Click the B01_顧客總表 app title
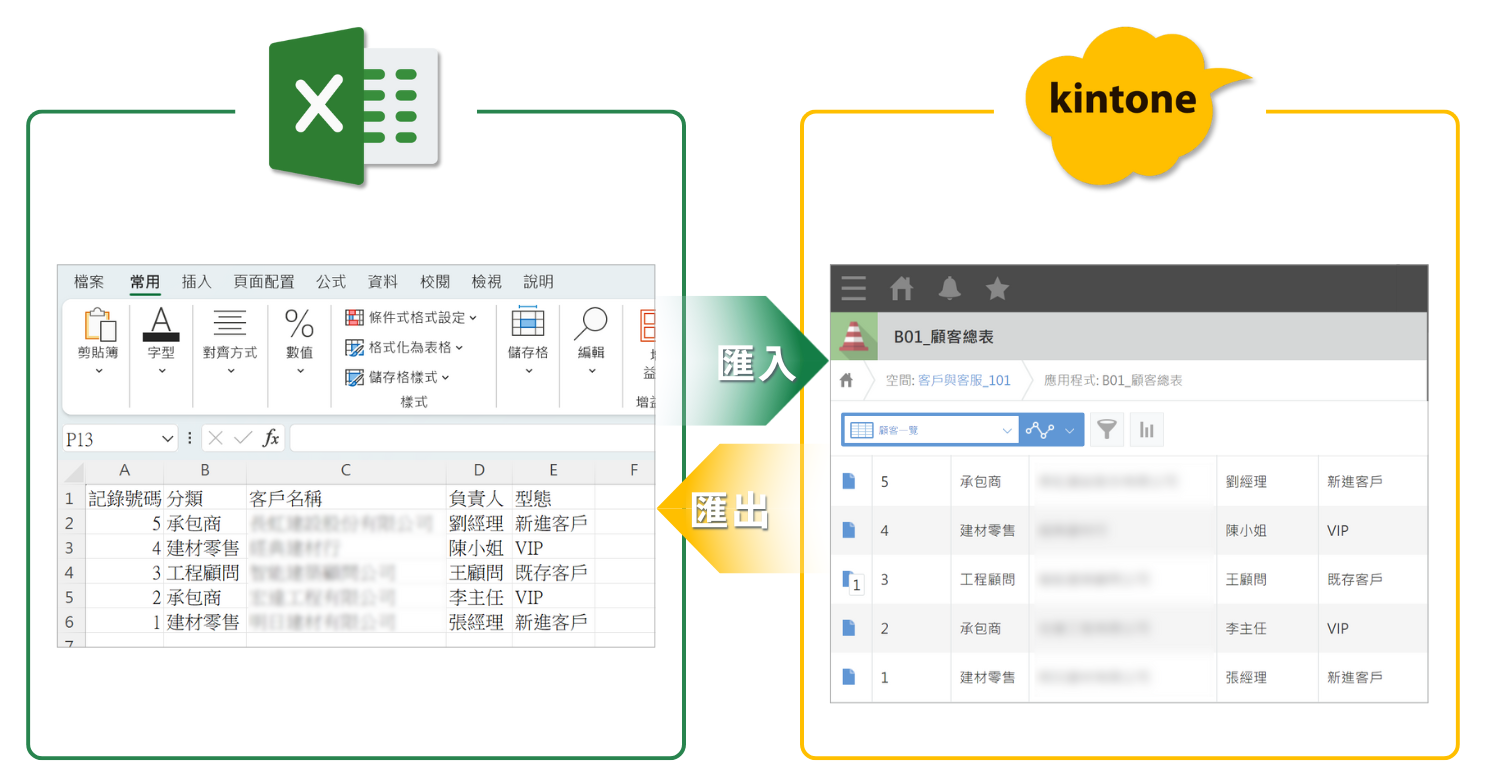Image resolution: width=1493 pixels, height=778 pixels. [943, 338]
